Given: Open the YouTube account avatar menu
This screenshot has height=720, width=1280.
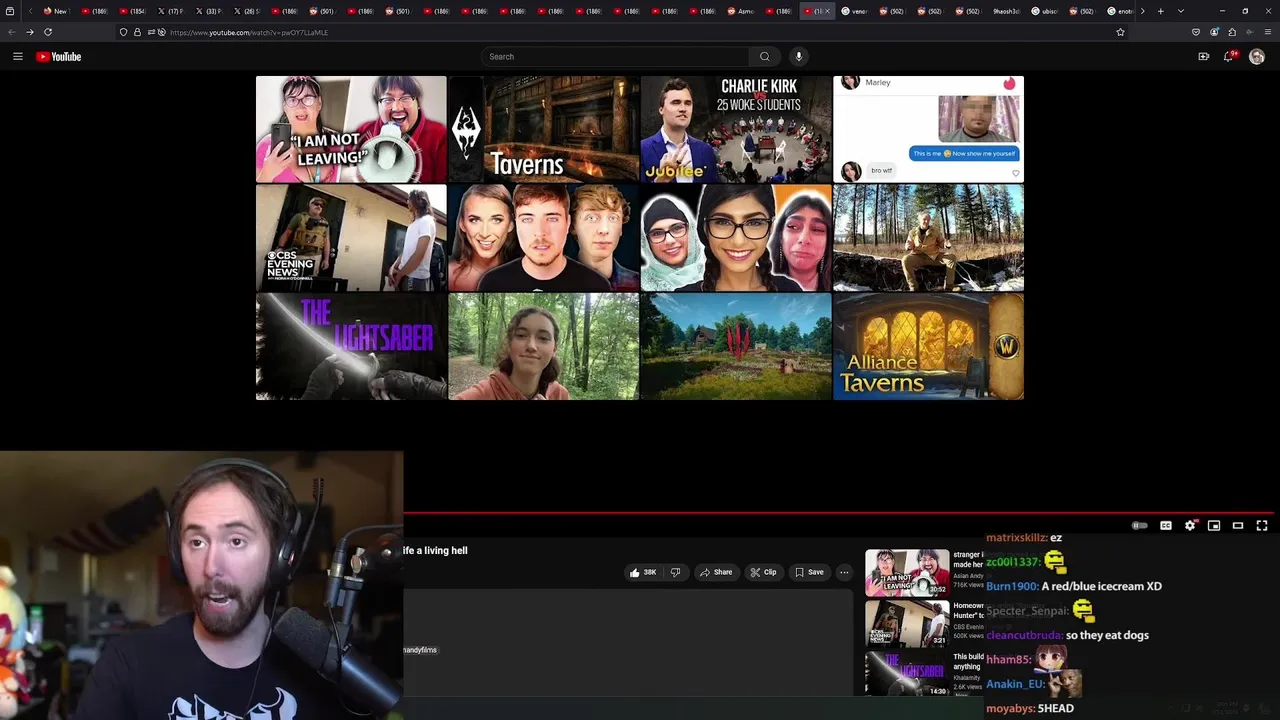Looking at the screenshot, I should pos(1257,57).
